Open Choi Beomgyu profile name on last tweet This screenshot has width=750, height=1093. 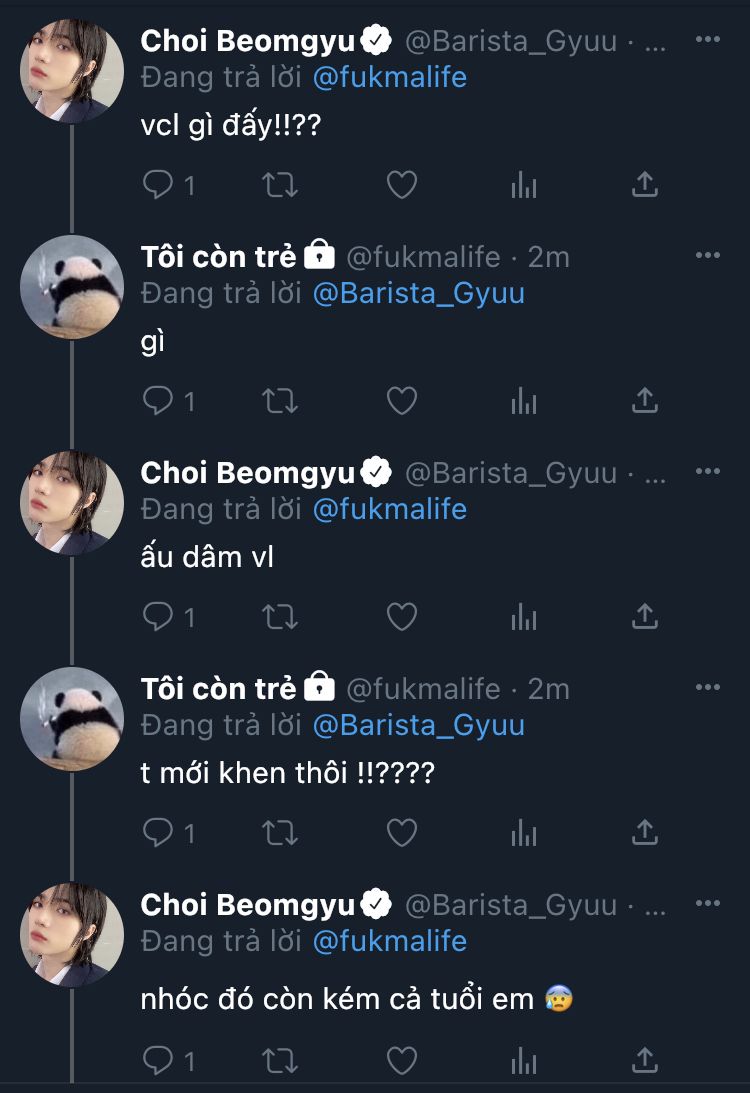pyautogui.click(x=248, y=905)
